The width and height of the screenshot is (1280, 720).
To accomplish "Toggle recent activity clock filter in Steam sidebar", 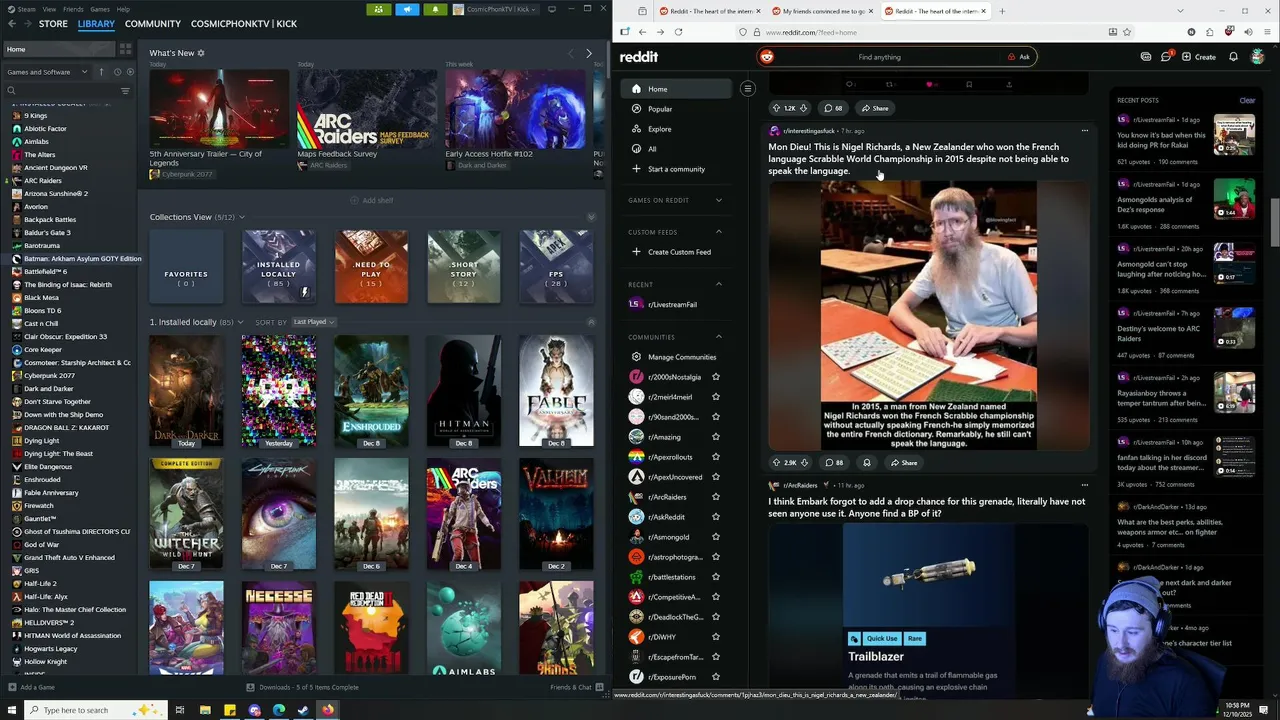I will click(117, 72).
